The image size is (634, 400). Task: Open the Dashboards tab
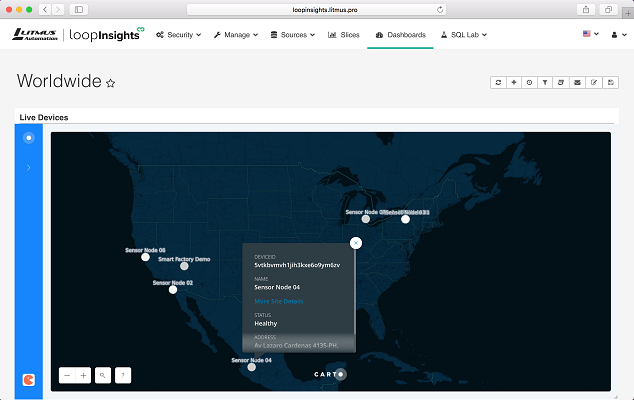400,35
